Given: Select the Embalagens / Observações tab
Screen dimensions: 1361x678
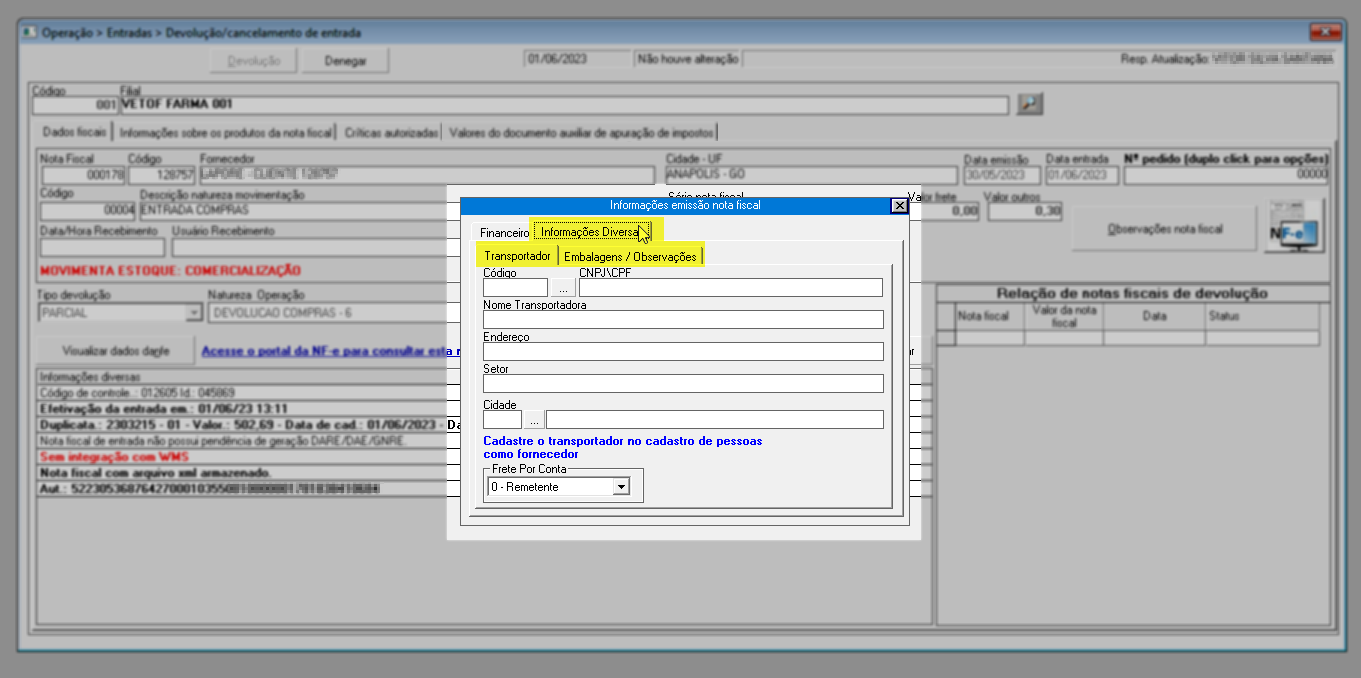Looking at the screenshot, I should [630, 257].
